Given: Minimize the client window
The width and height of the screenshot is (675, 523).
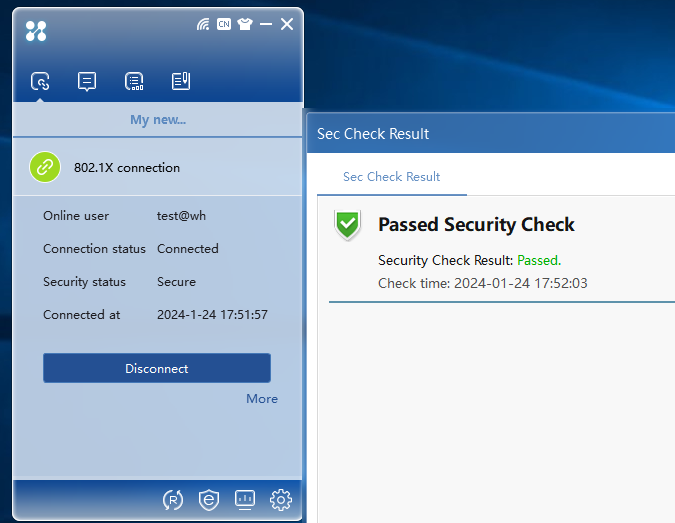Looking at the screenshot, I should (x=266, y=24).
